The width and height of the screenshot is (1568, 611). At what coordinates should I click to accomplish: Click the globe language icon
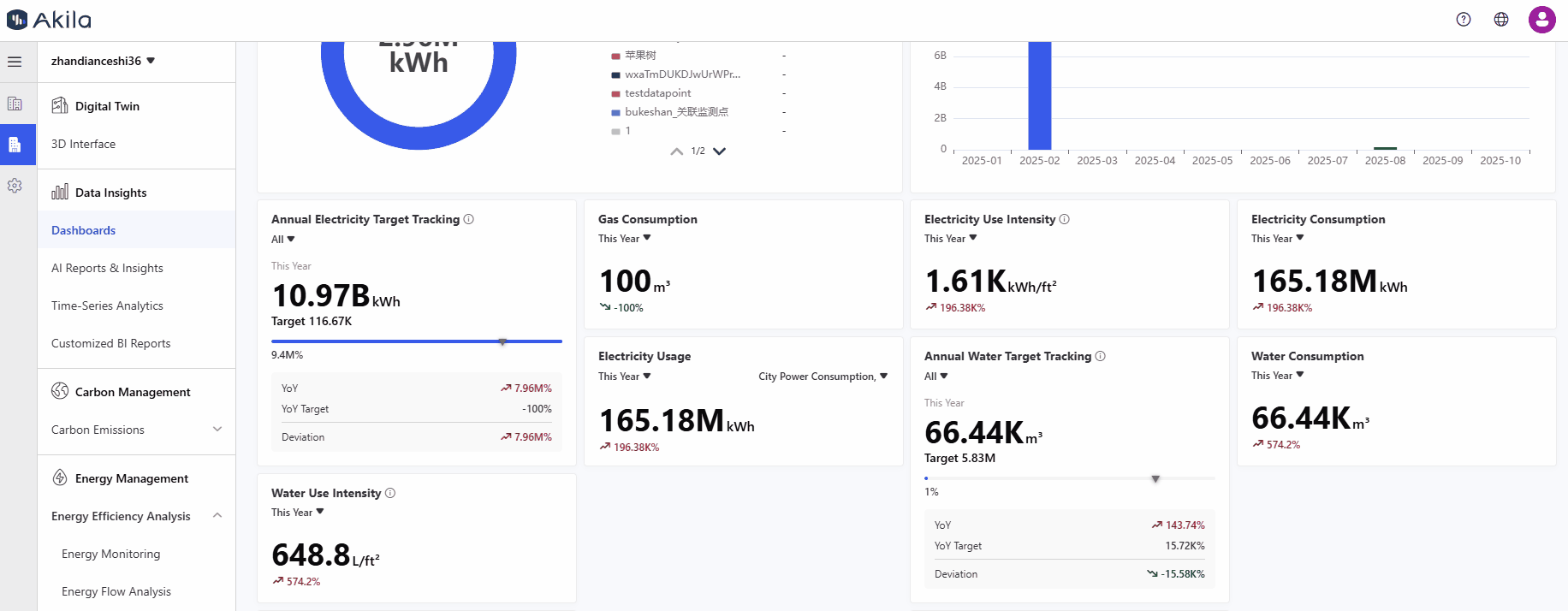tap(1501, 20)
